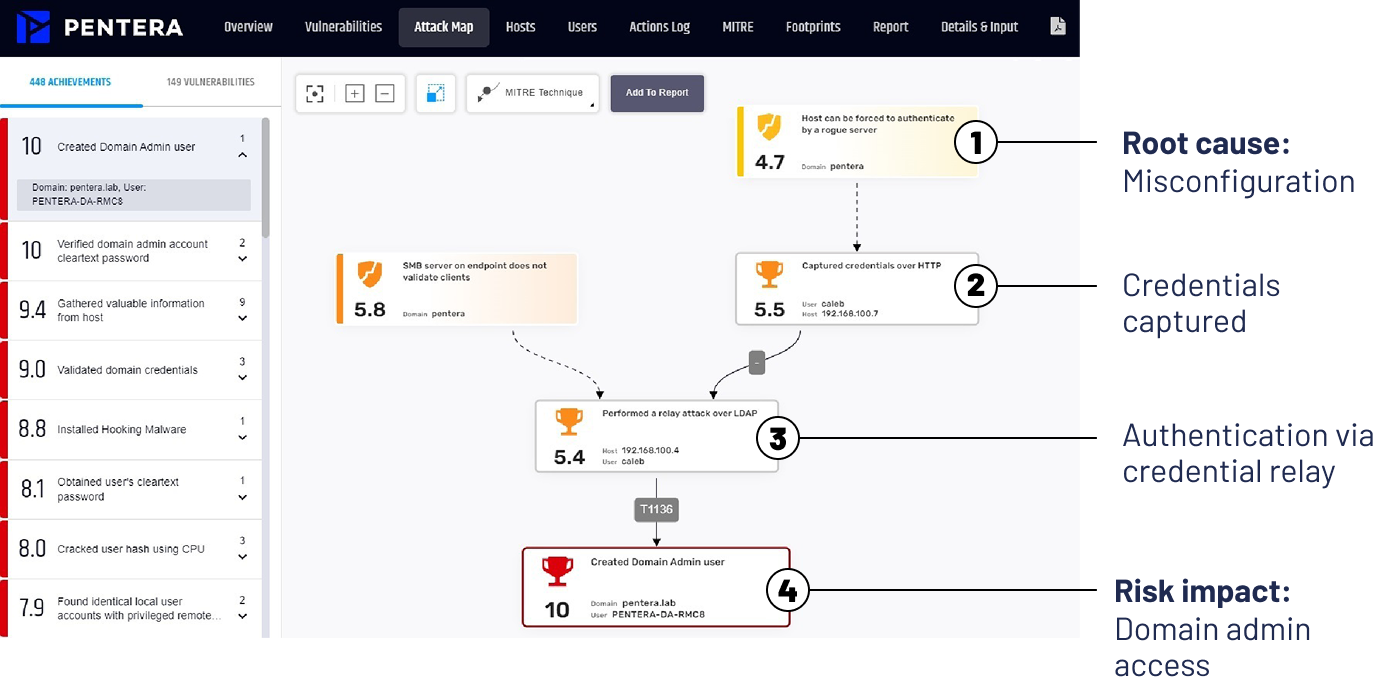
Task: Click score 9.0 in achievements list
Action: point(32,370)
